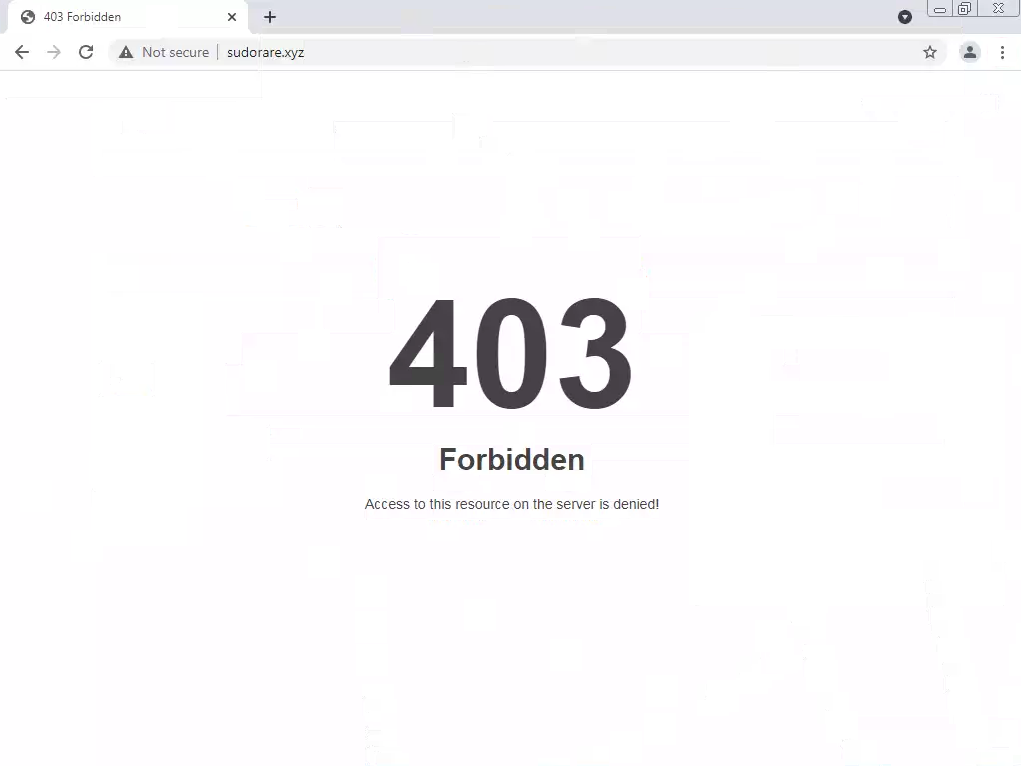Select the 403 Forbidden tab title
1021x766 pixels.
[x=82, y=17]
